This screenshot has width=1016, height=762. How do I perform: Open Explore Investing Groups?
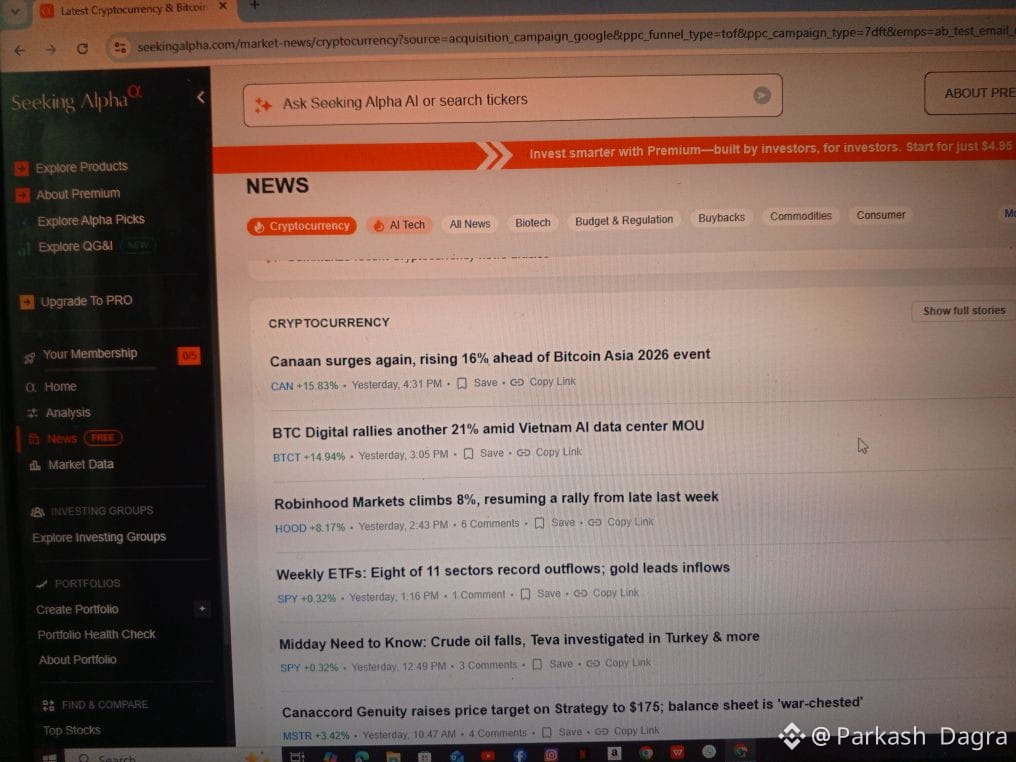pyautogui.click(x=98, y=537)
